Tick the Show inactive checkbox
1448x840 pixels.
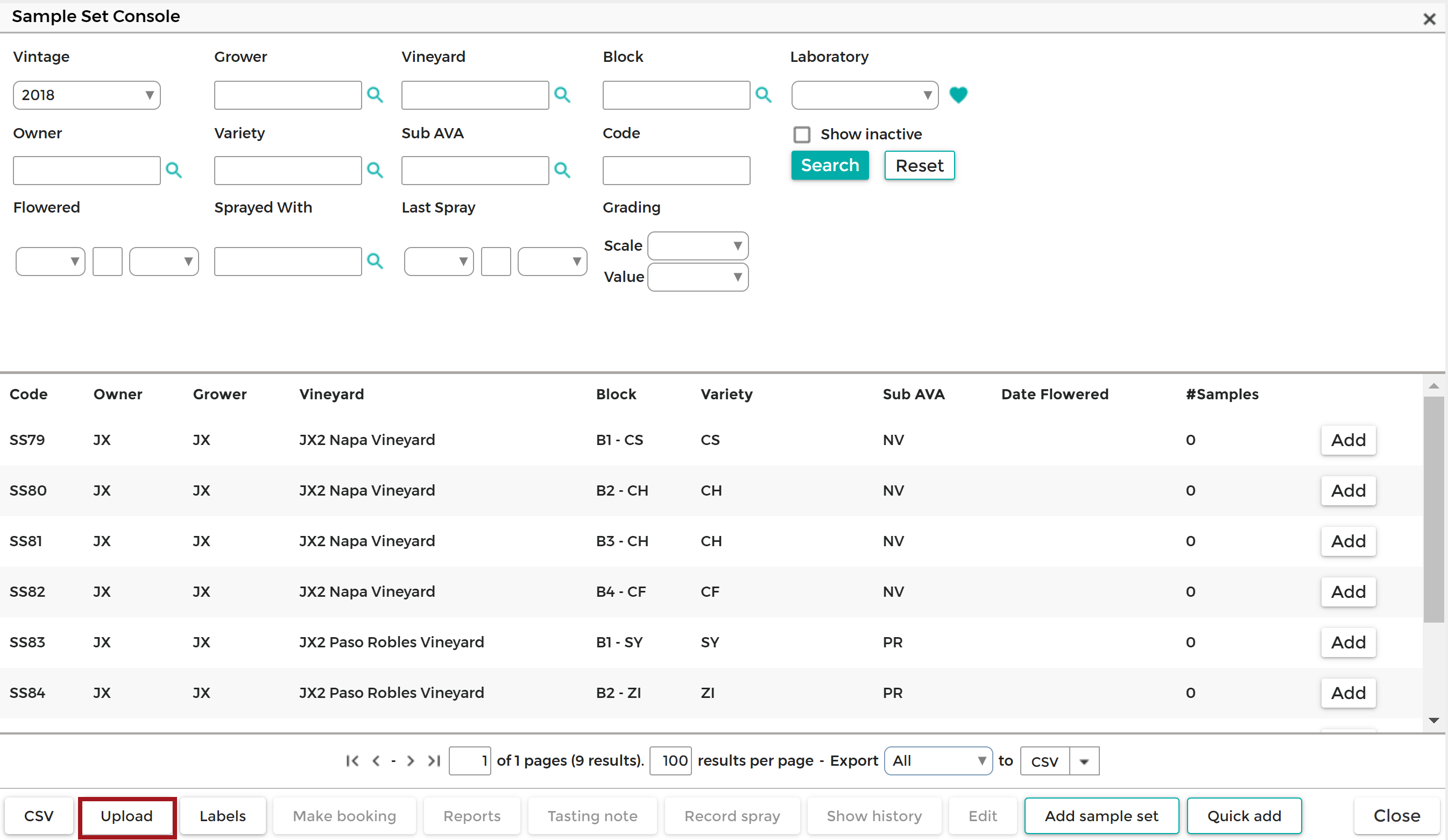(x=802, y=135)
